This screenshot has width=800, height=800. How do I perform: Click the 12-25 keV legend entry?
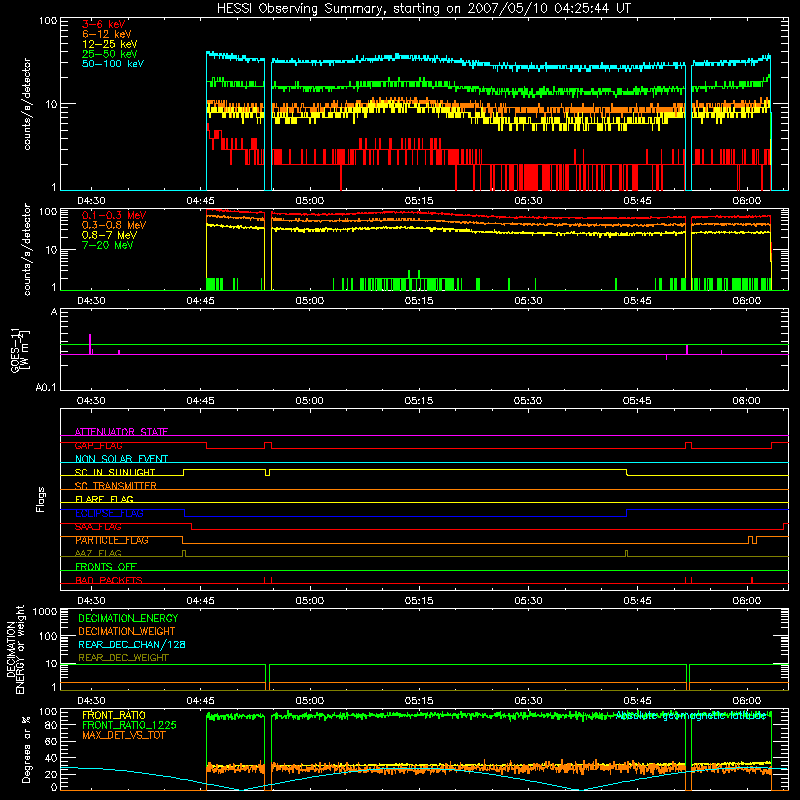coord(109,44)
